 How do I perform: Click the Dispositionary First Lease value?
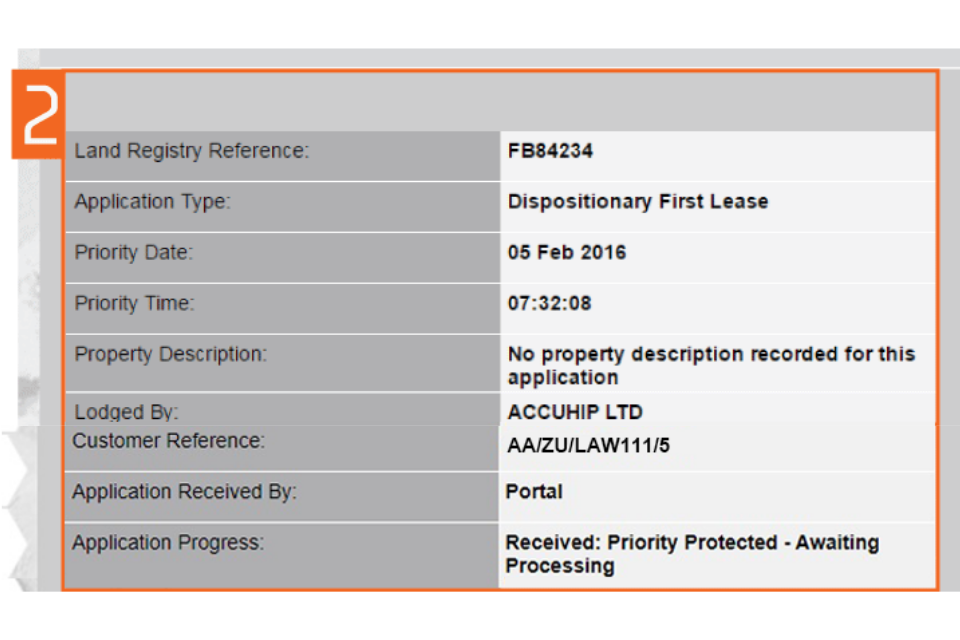(x=638, y=202)
